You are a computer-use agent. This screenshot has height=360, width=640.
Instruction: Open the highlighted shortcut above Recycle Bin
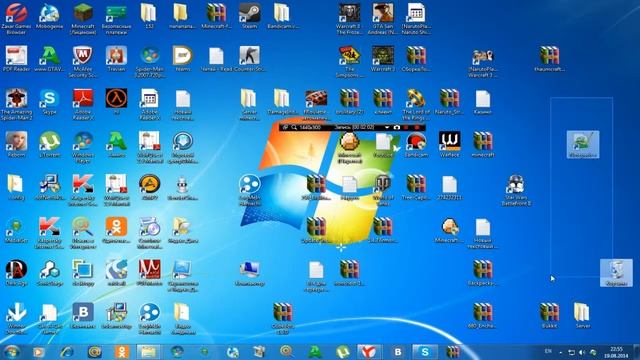(583, 144)
